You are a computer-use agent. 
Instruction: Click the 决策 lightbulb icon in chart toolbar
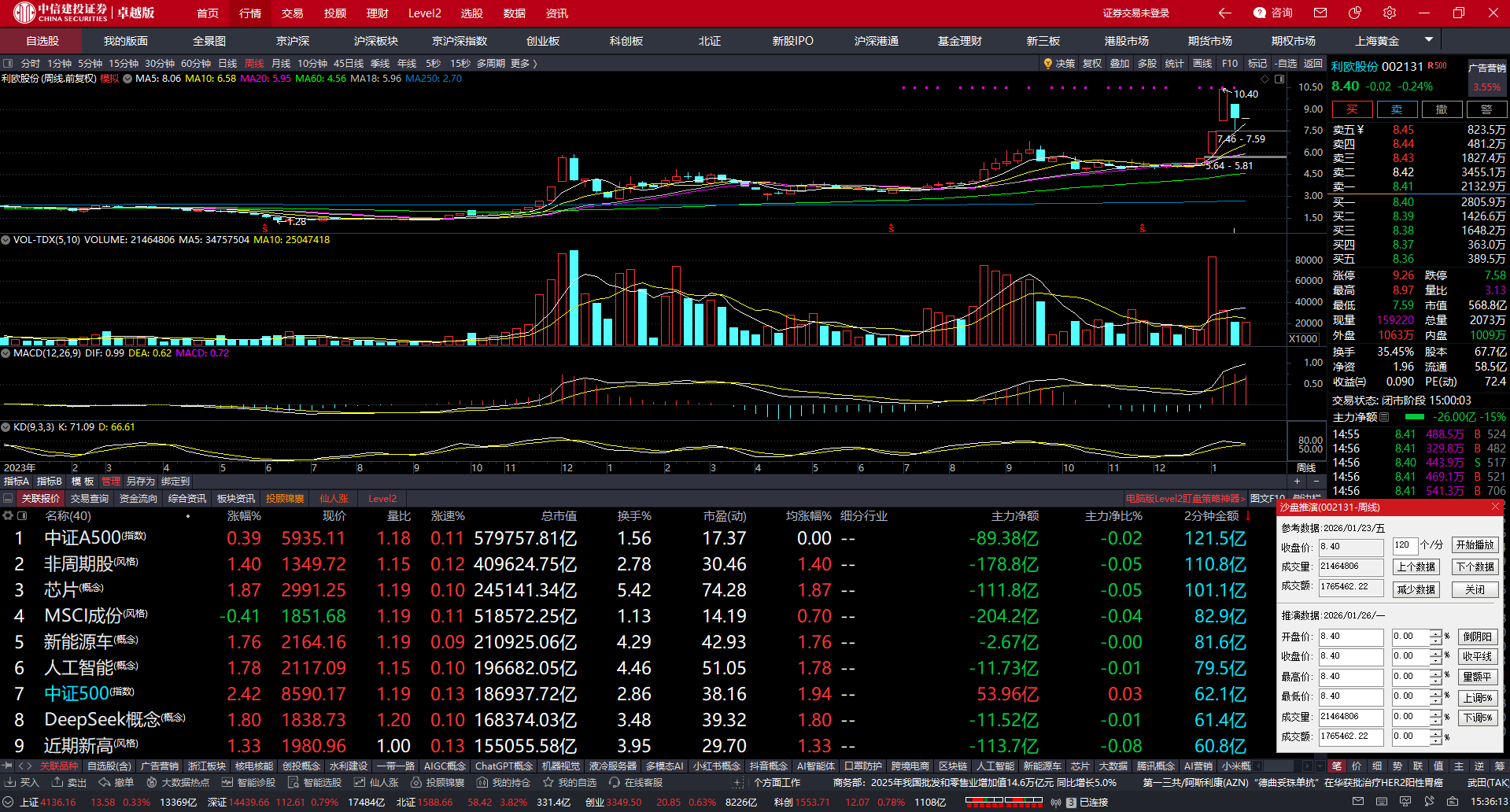pos(1048,64)
